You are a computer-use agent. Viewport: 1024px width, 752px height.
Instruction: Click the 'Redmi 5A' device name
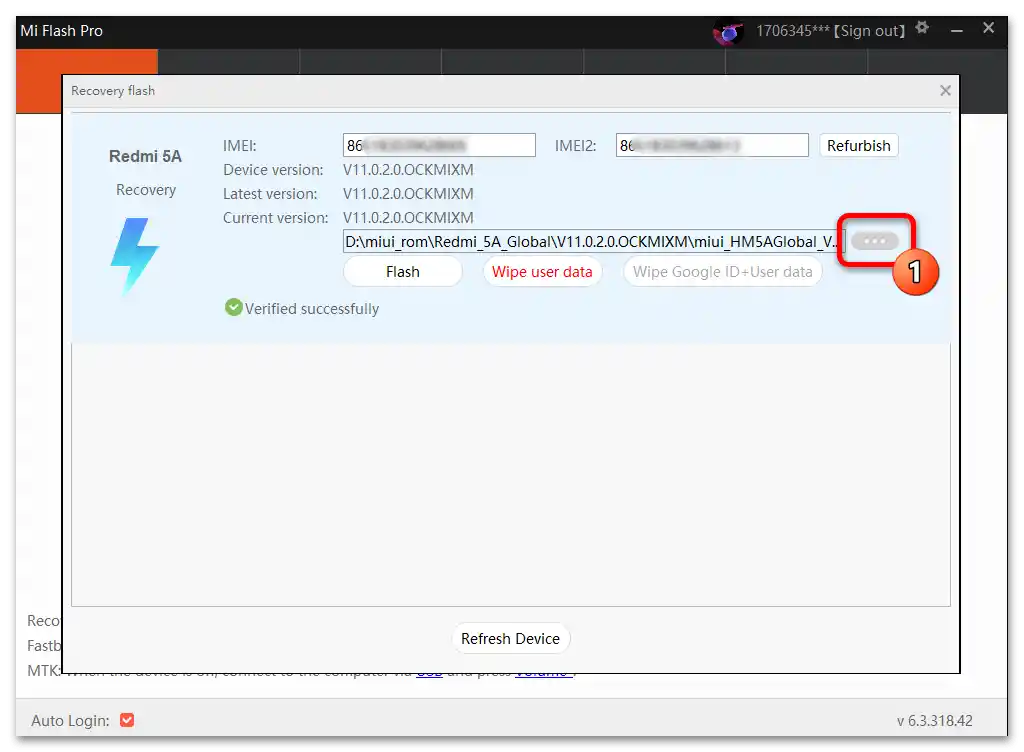tap(145, 157)
